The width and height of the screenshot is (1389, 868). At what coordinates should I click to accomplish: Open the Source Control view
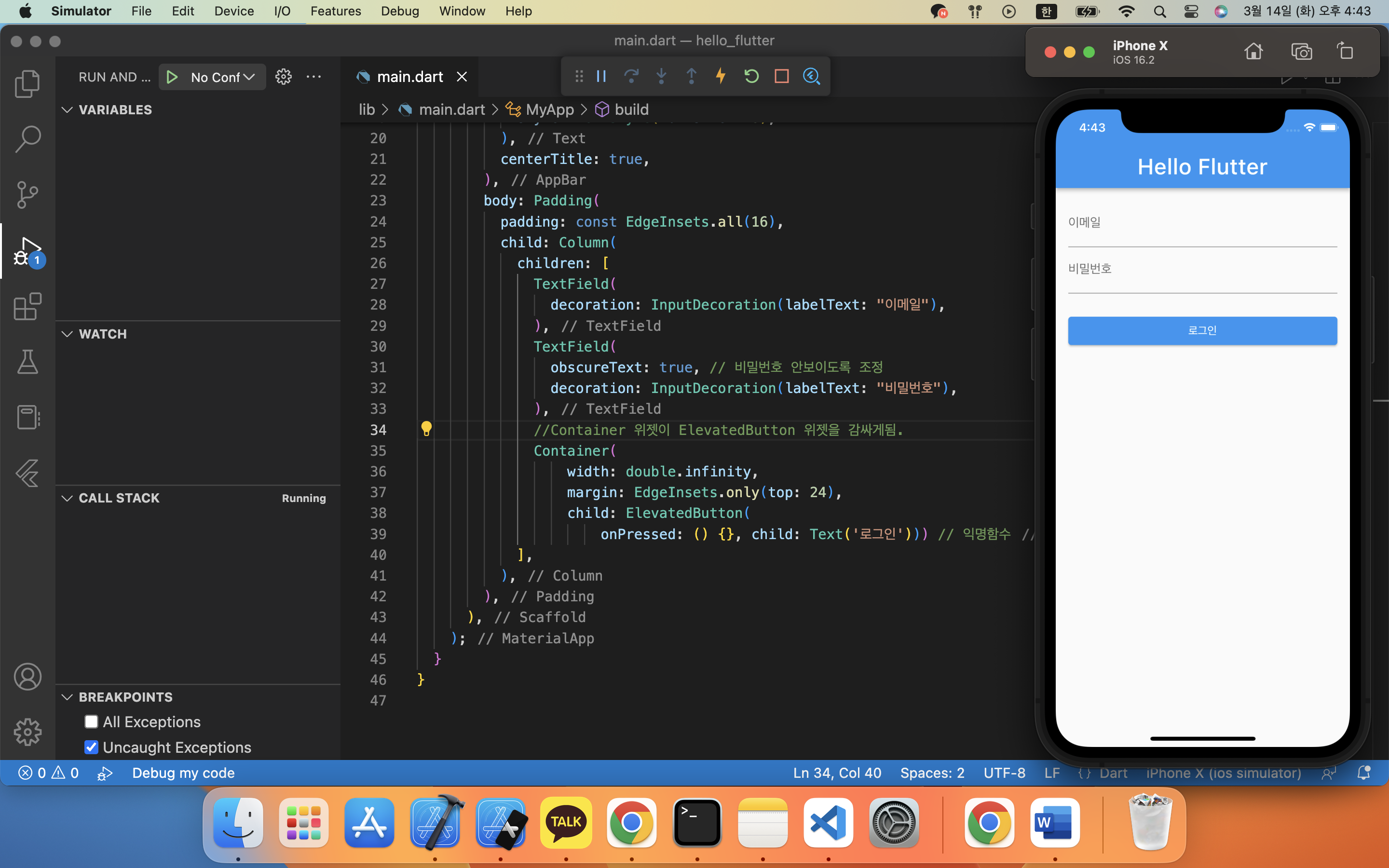(x=27, y=195)
